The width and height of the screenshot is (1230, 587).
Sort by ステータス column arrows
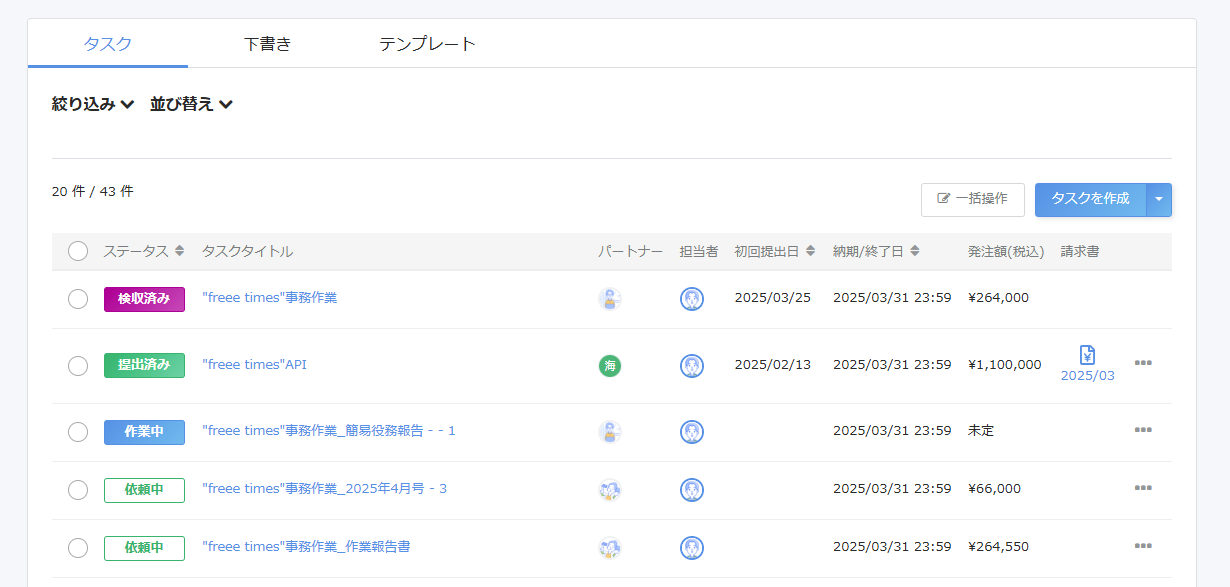pyautogui.click(x=179, y=251)
